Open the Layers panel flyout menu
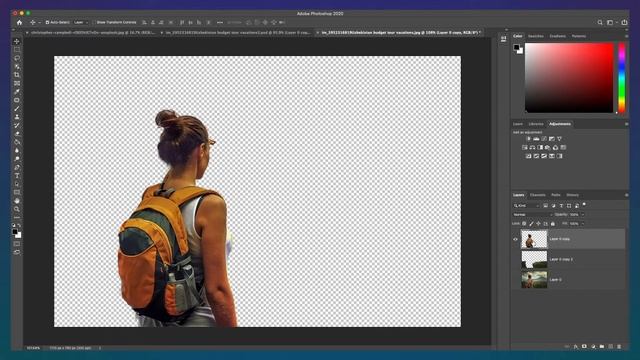Viewport: 640px width, 360px height. pos(627,195)
